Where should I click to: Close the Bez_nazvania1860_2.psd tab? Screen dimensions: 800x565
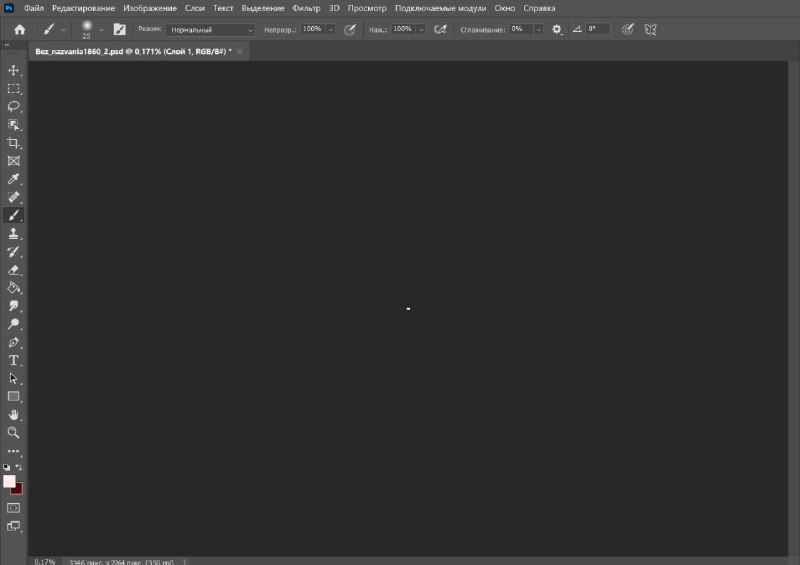point(240,52)
